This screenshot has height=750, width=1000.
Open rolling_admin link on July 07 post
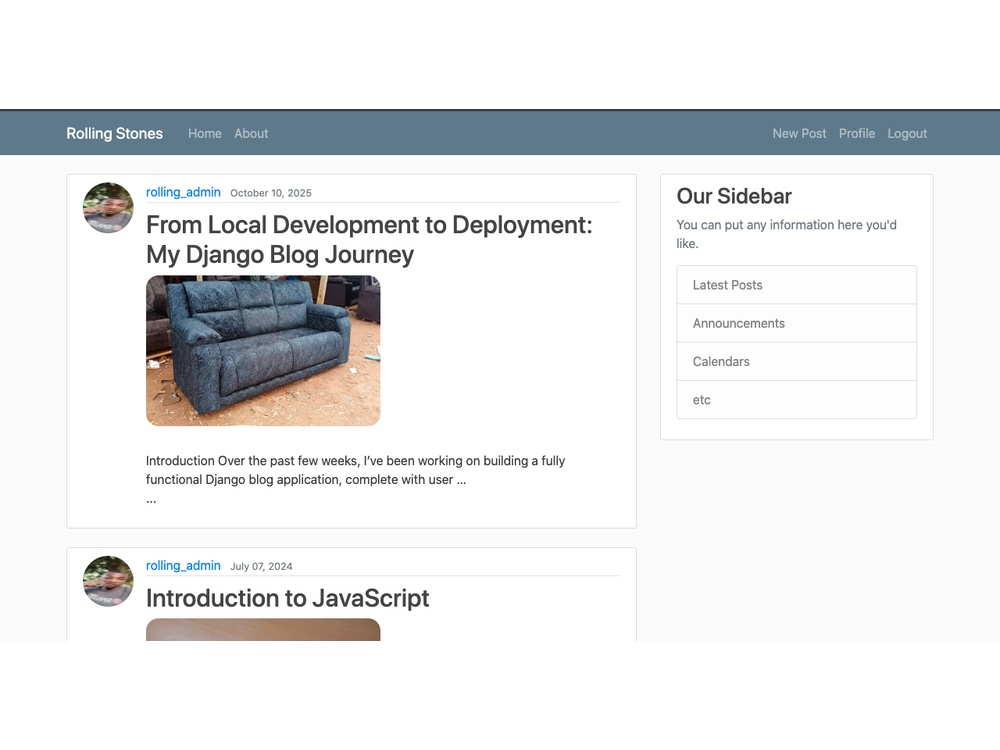[x=183, y=566]
